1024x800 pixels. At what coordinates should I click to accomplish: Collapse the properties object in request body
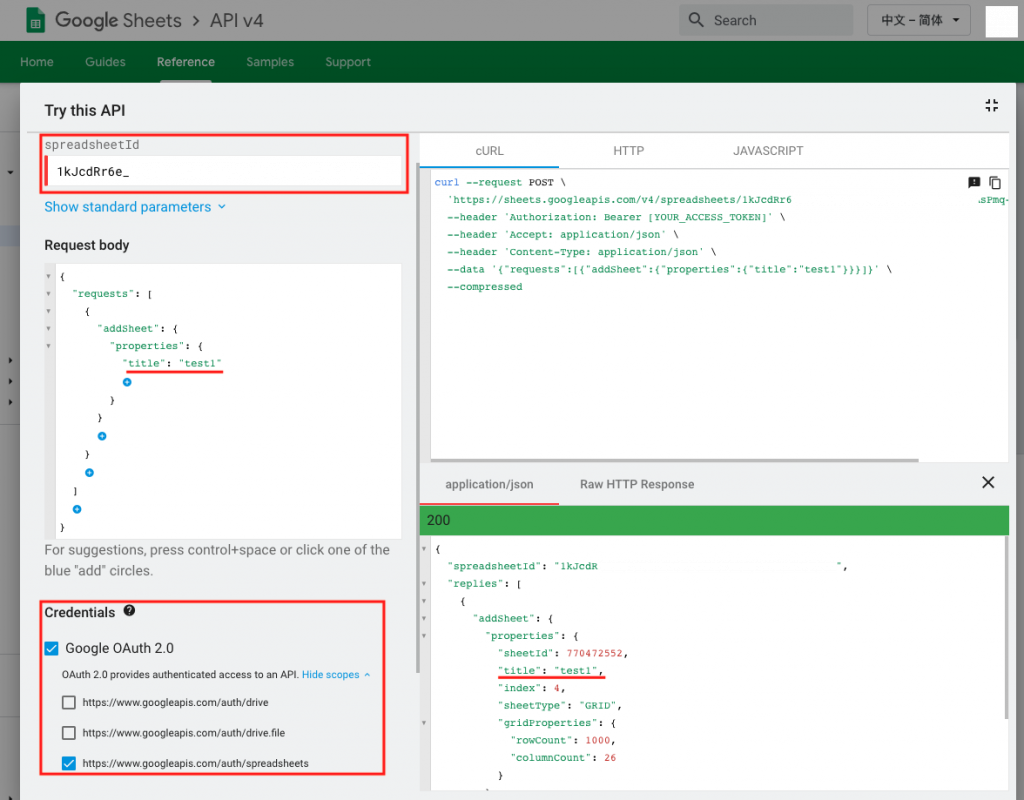(48, 346)
